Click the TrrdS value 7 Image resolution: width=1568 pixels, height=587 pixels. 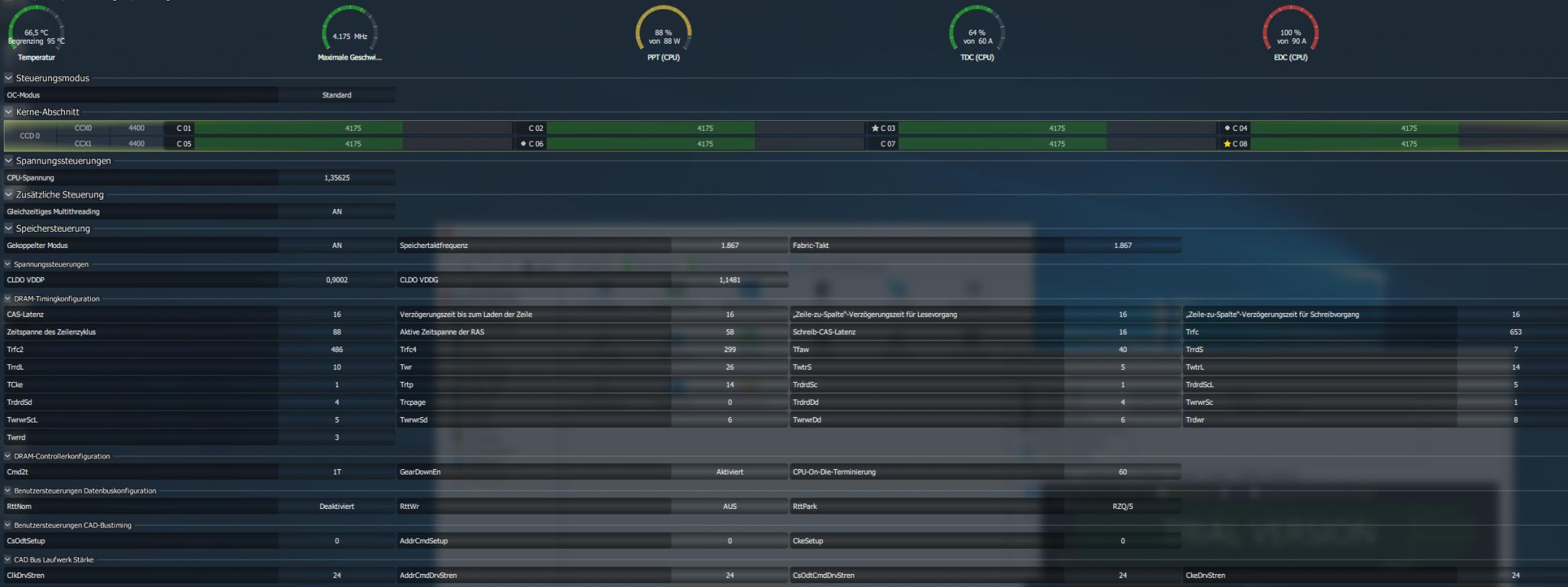(x=1515, y=350)
